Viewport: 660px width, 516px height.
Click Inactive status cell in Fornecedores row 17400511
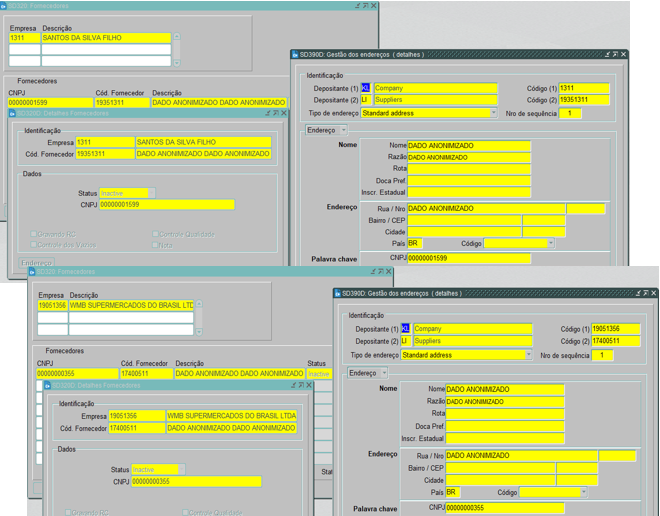point(319,374)
